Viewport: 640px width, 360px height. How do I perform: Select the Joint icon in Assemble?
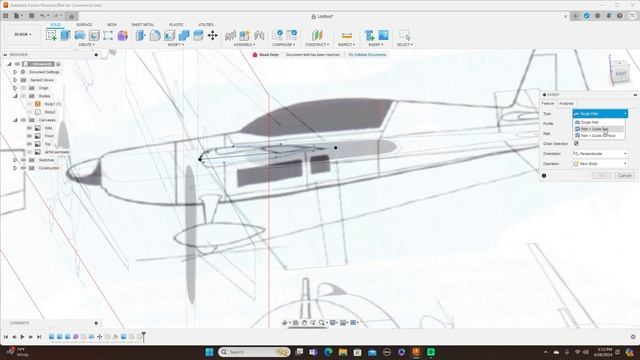click(x=259, y=36)
